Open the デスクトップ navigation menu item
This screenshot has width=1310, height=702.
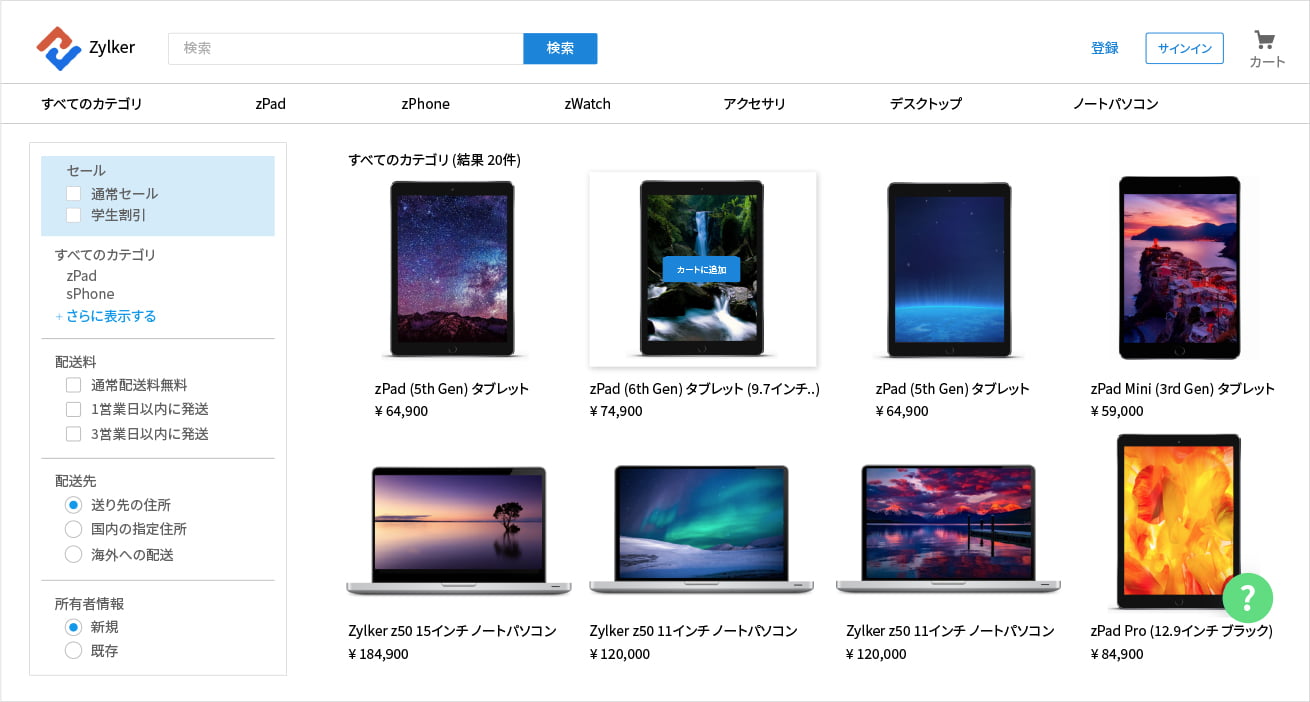coord(926,104)
